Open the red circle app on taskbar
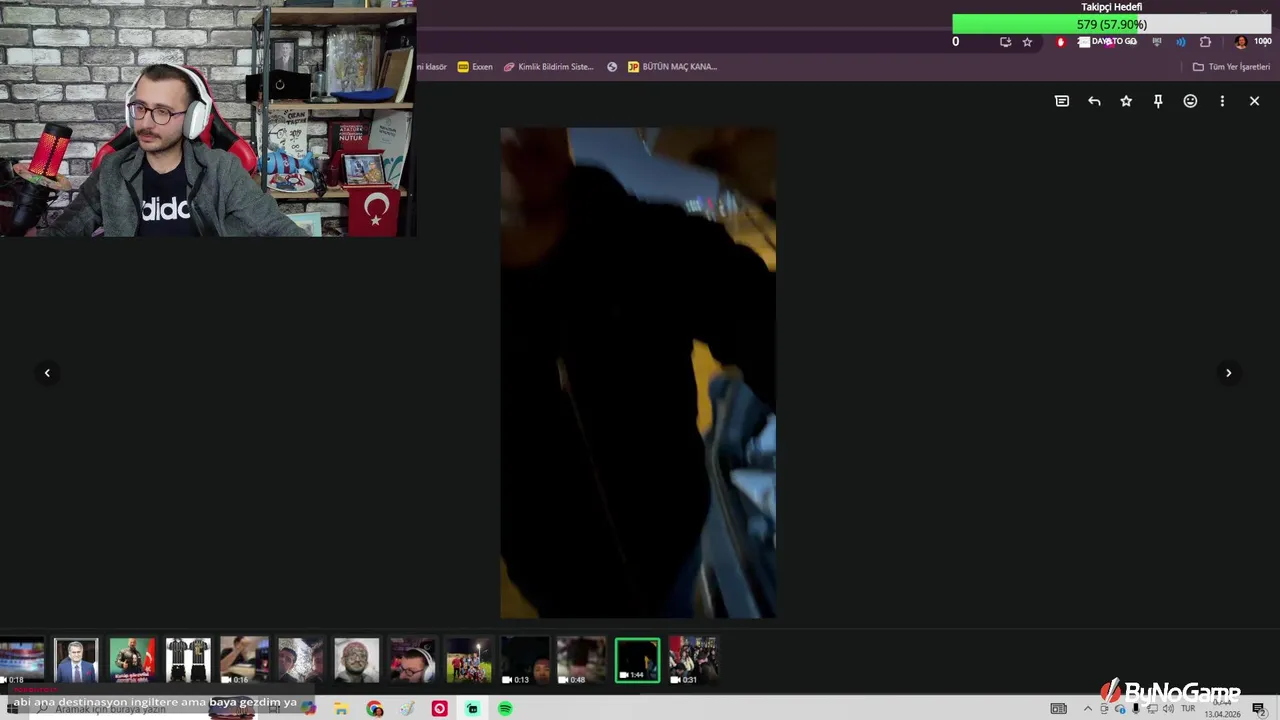The image size is (1280, 720). (x=439, y=709)
